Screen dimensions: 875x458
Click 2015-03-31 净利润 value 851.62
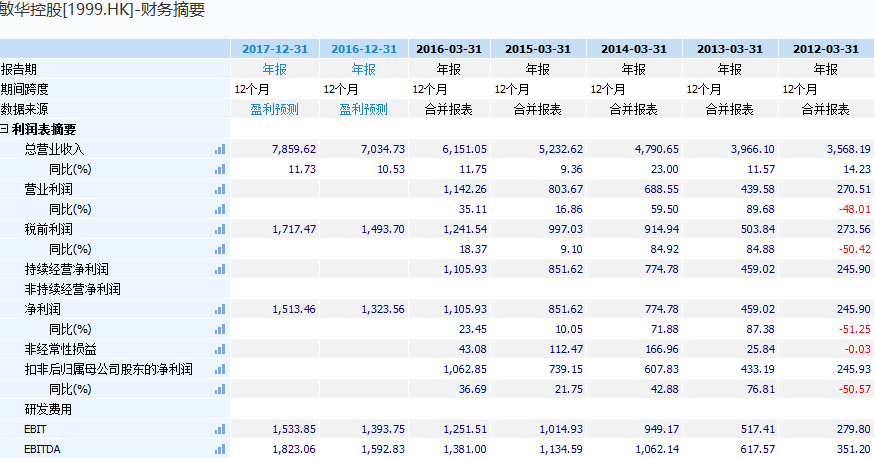(565, 310)
